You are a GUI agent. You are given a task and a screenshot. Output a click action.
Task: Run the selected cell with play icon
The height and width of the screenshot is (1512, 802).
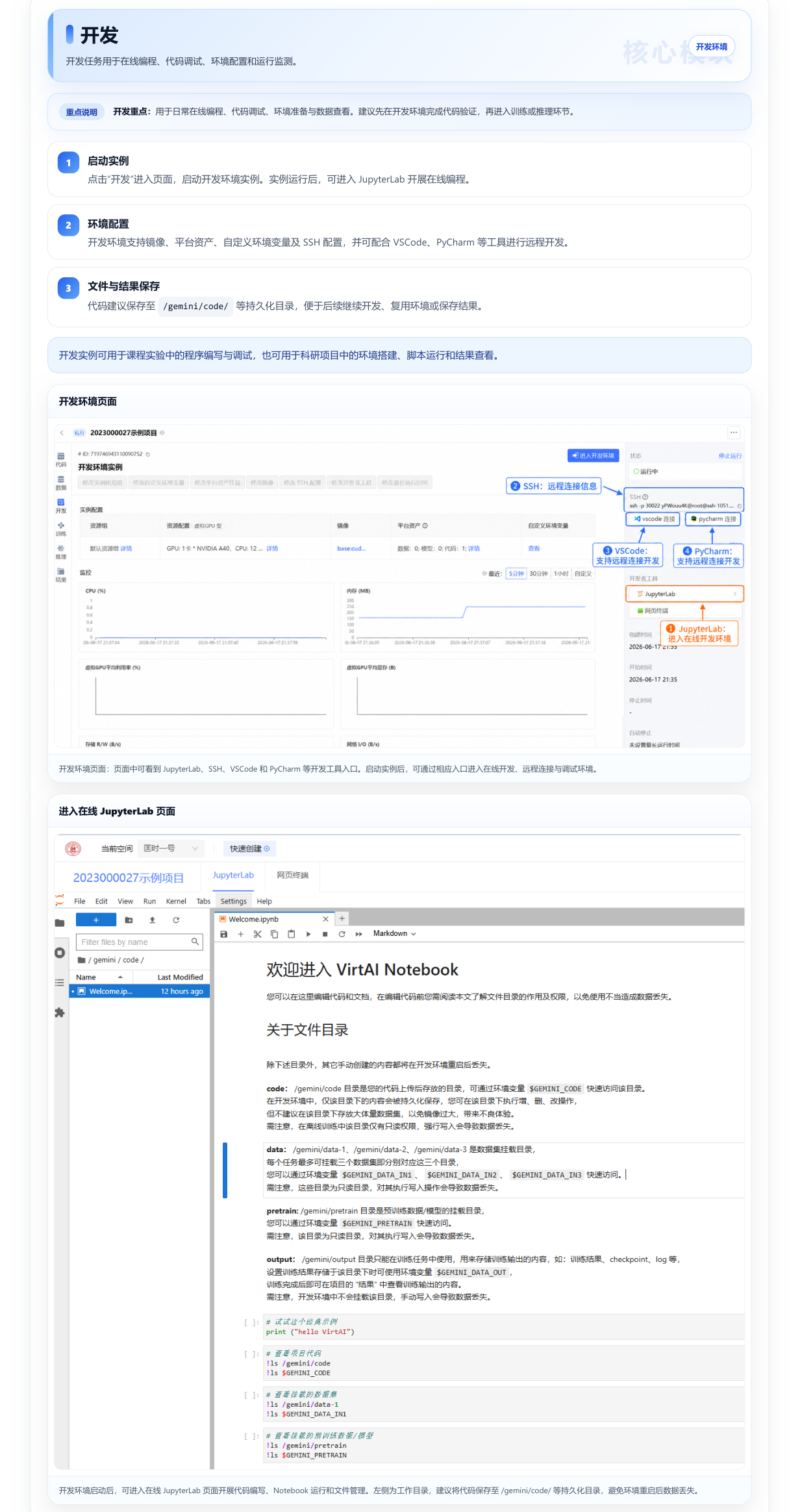pyautogui.click(x=308, y=934)
